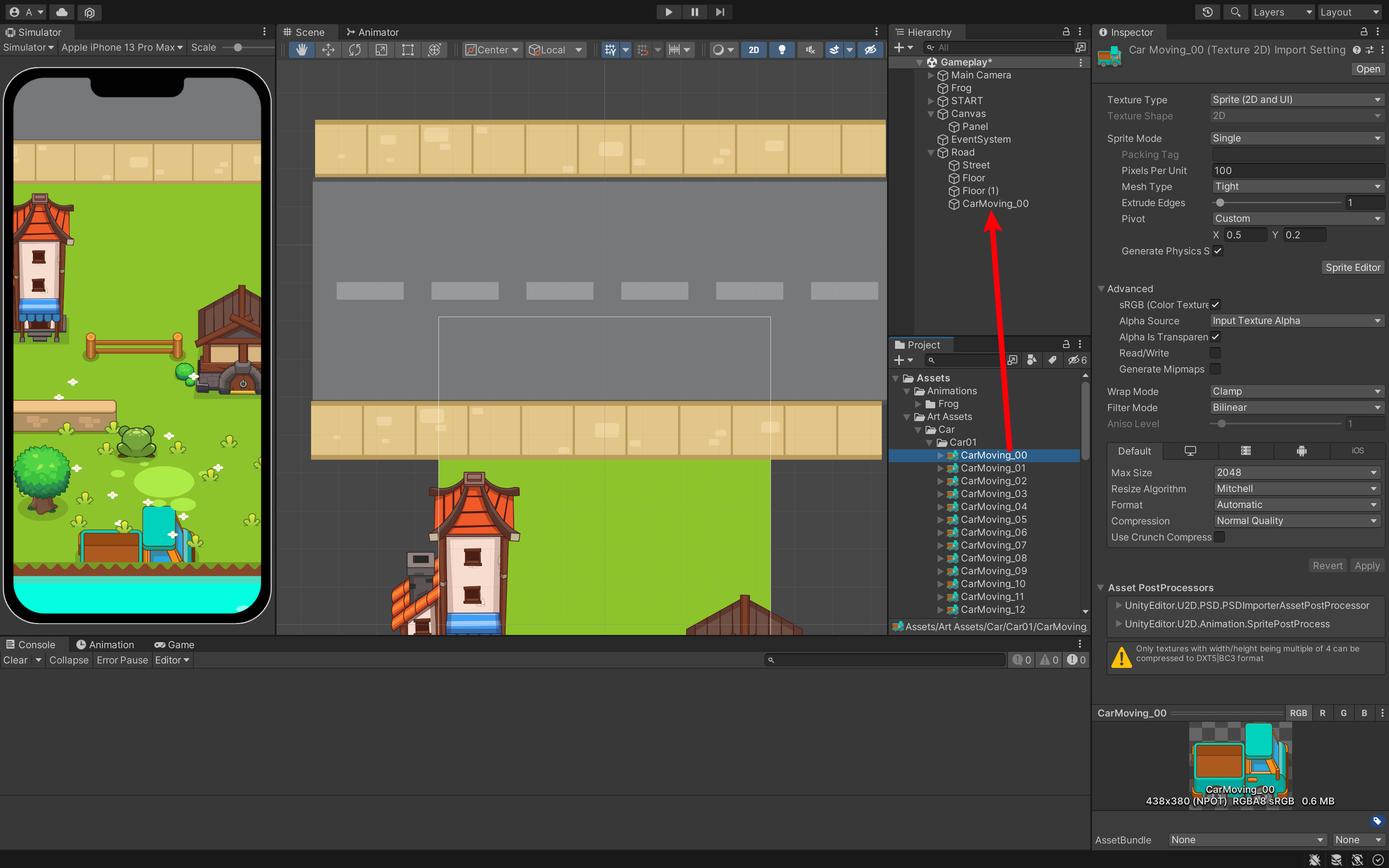This screenshot has height=868, width=1389.
Task: Switch to the Animation tab
Action: [105, 645]
